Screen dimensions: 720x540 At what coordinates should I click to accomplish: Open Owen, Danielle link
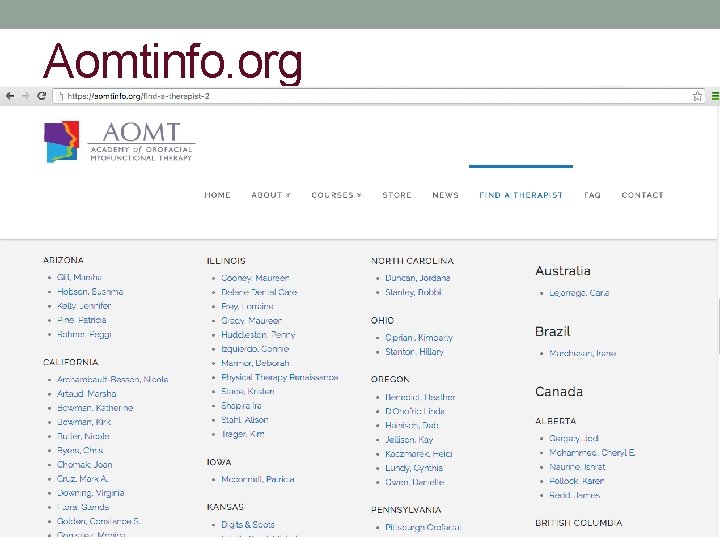[x=415, y=483]
